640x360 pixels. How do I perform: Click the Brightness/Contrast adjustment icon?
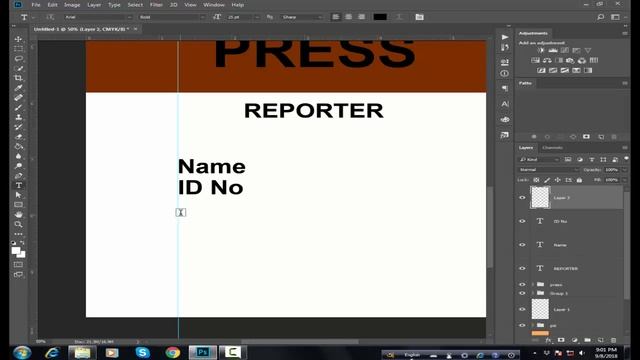(x=541, y=51)
